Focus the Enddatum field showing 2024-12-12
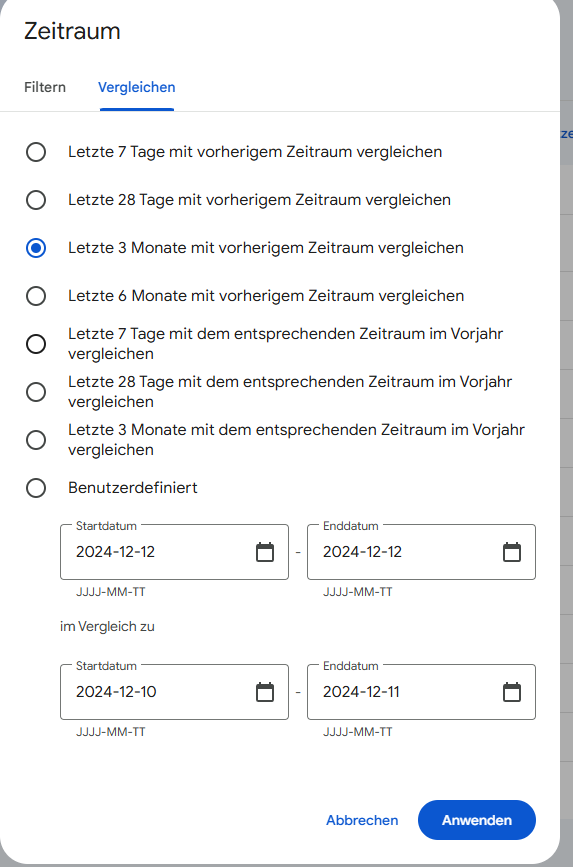This screenshot has width=573, height=867. tap(421, 552)
